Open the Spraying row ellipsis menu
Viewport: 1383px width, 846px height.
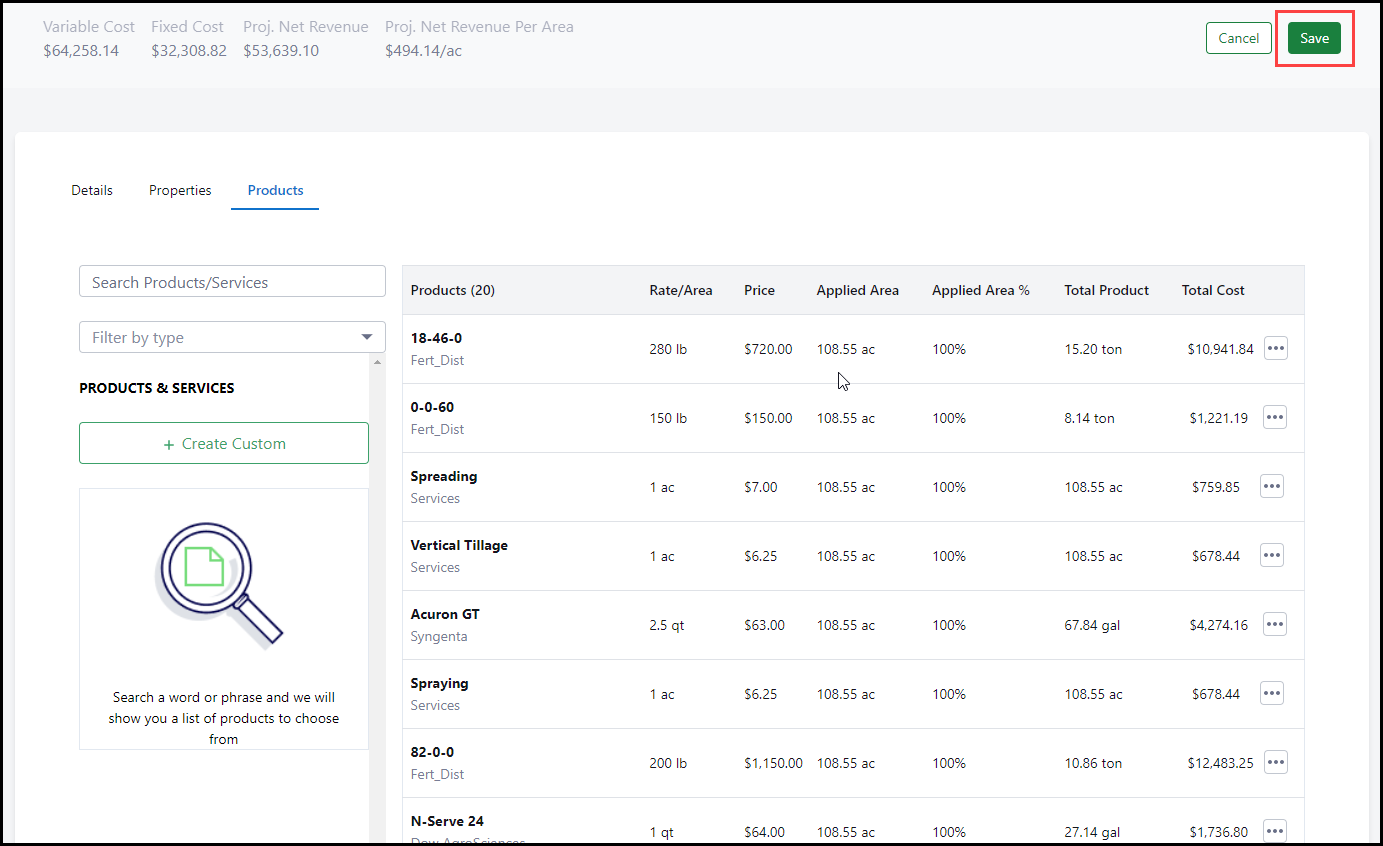(x=1271, y=693)
